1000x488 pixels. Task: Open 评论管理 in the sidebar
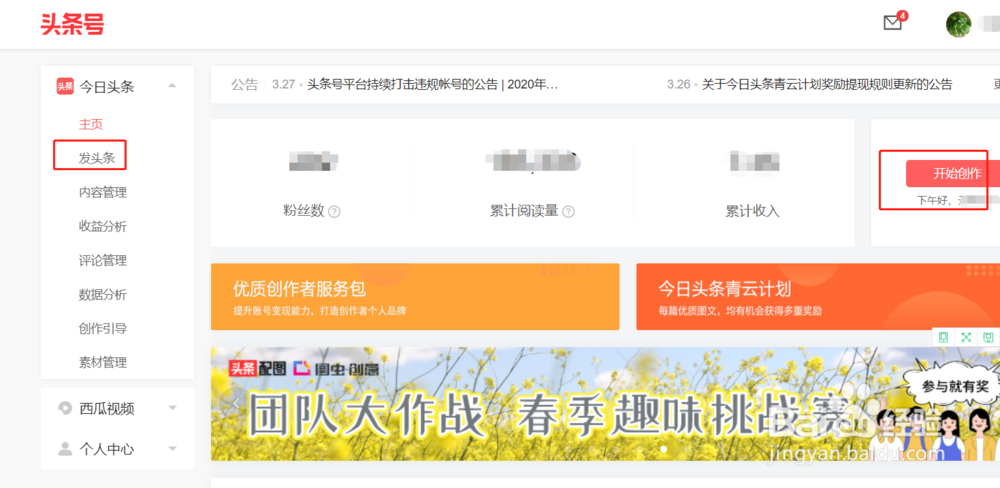(103, 260)
